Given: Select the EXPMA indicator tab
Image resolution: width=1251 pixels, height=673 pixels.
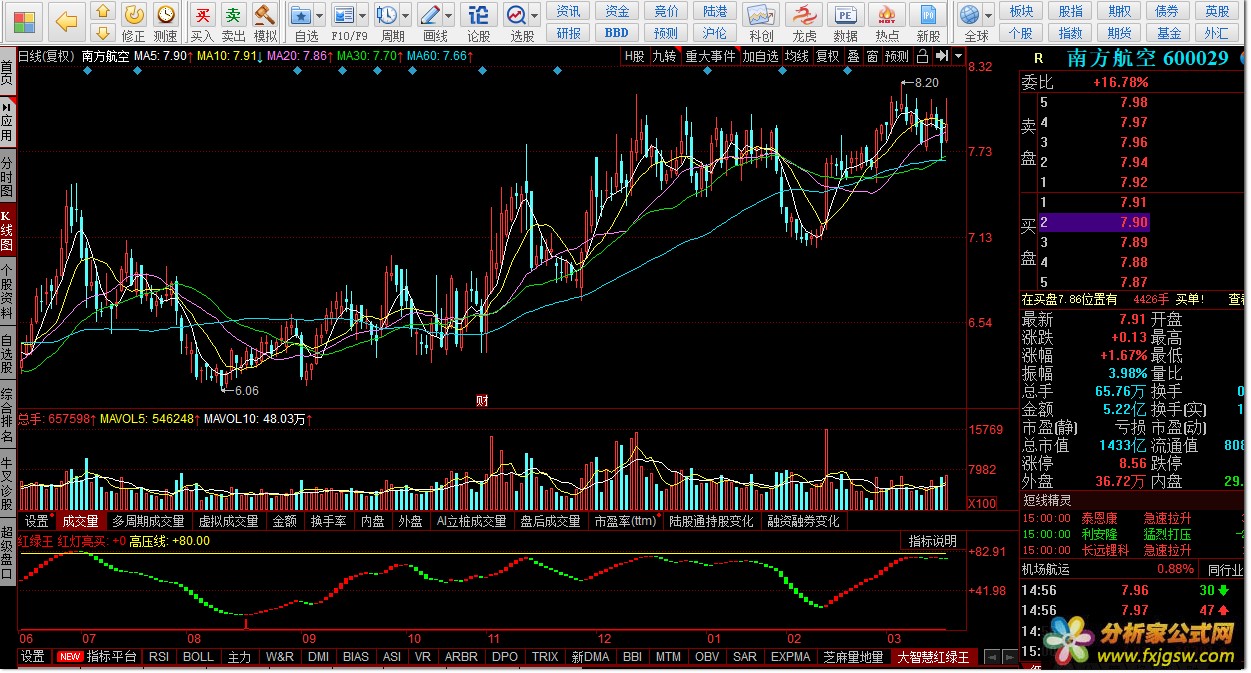Looking at the screenshot, I should pyautogui.click(x=791, y=657).
